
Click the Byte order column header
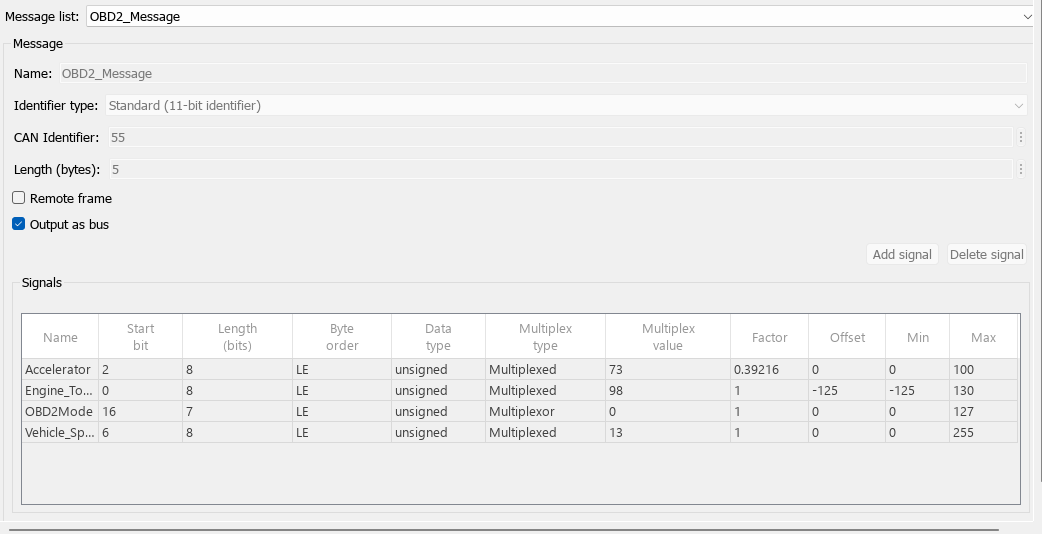(342, 337)
